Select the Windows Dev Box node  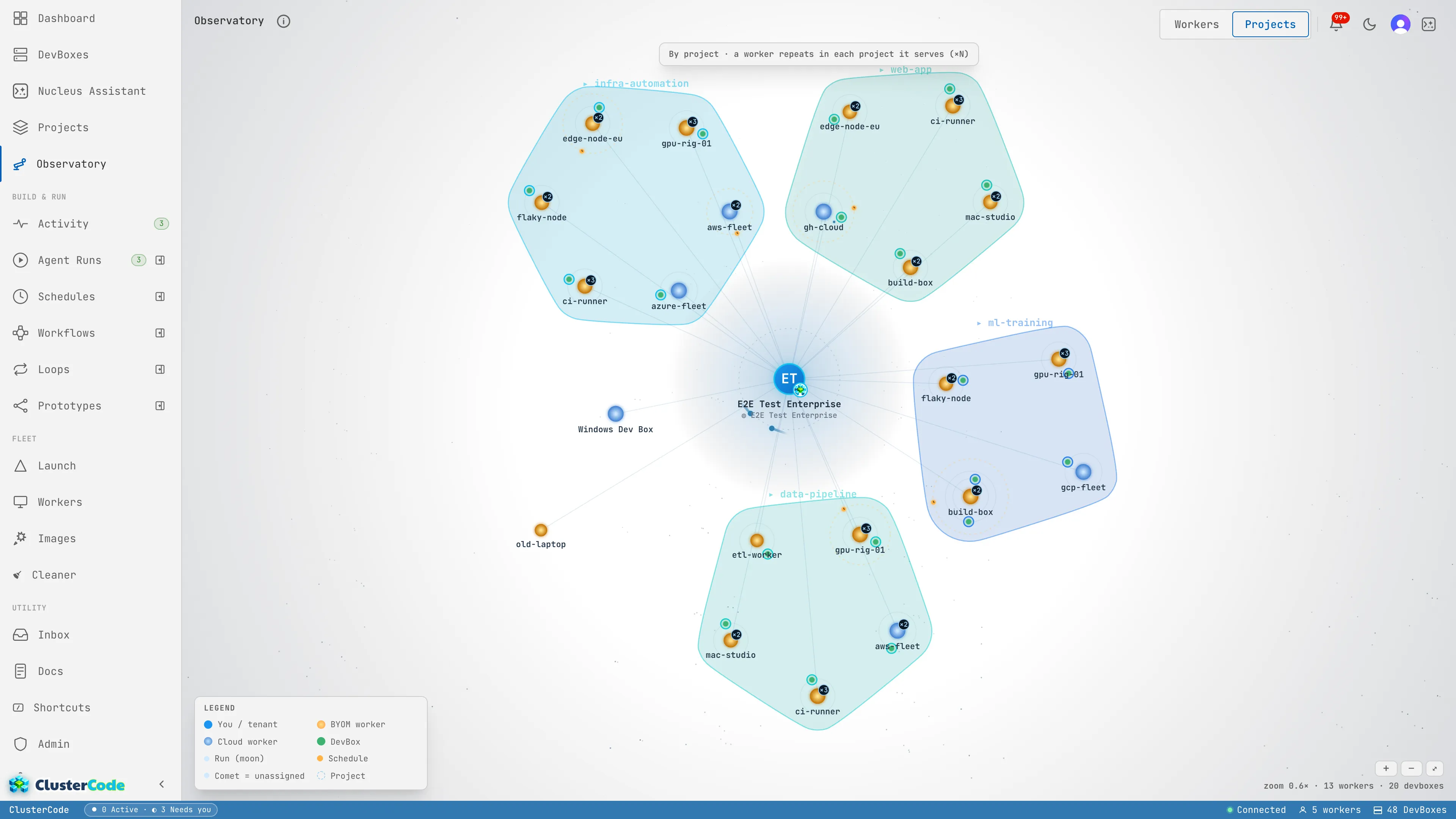(615, 414)
